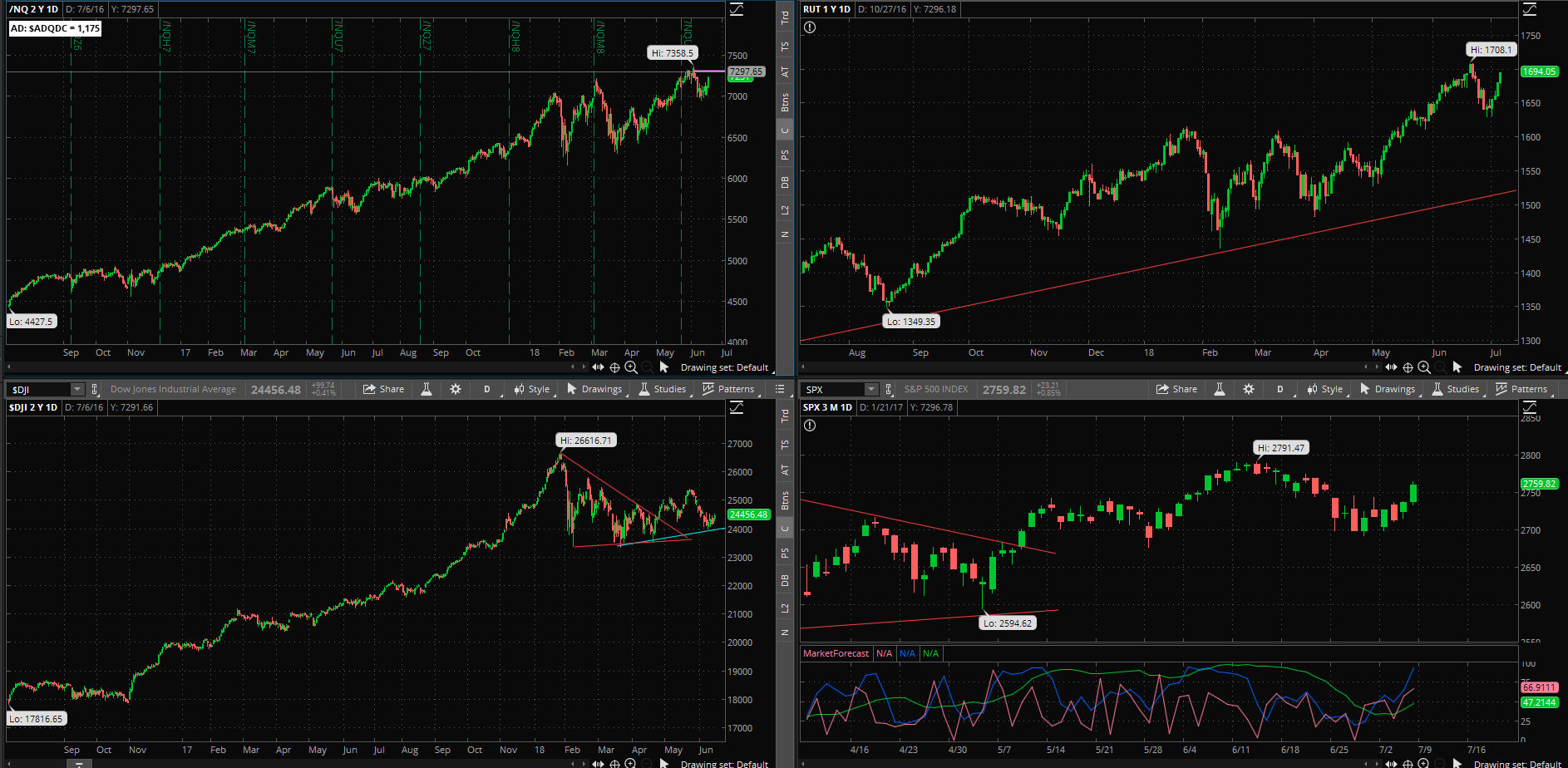Click Share button in $DJI toolbar

[x=383, y=389]
